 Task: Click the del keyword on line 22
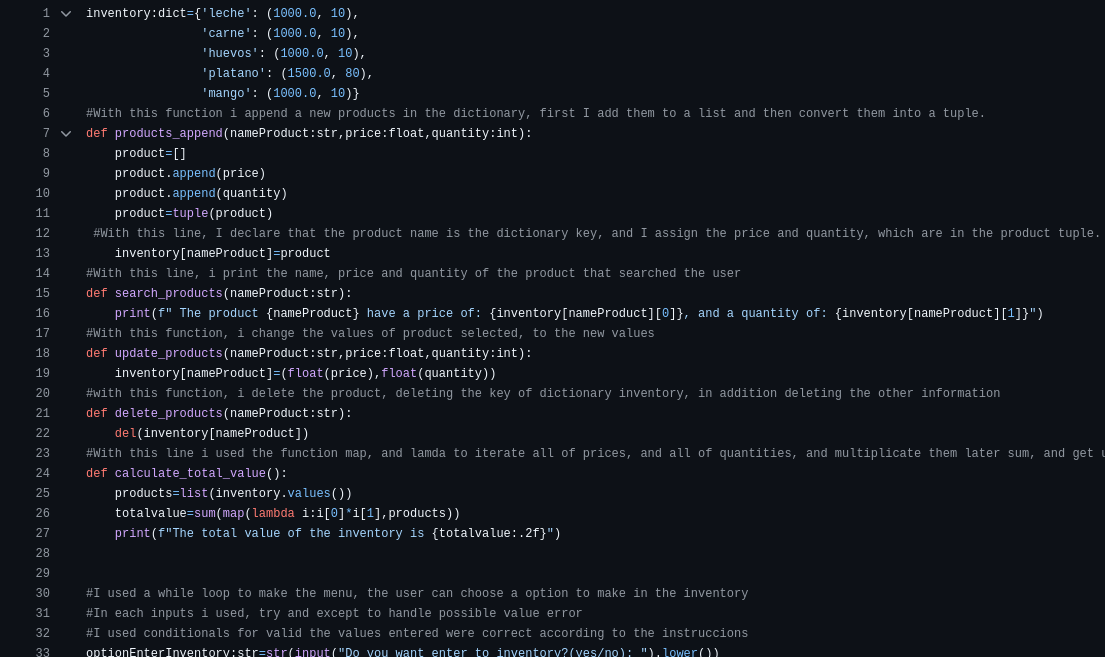coord(125,434)
